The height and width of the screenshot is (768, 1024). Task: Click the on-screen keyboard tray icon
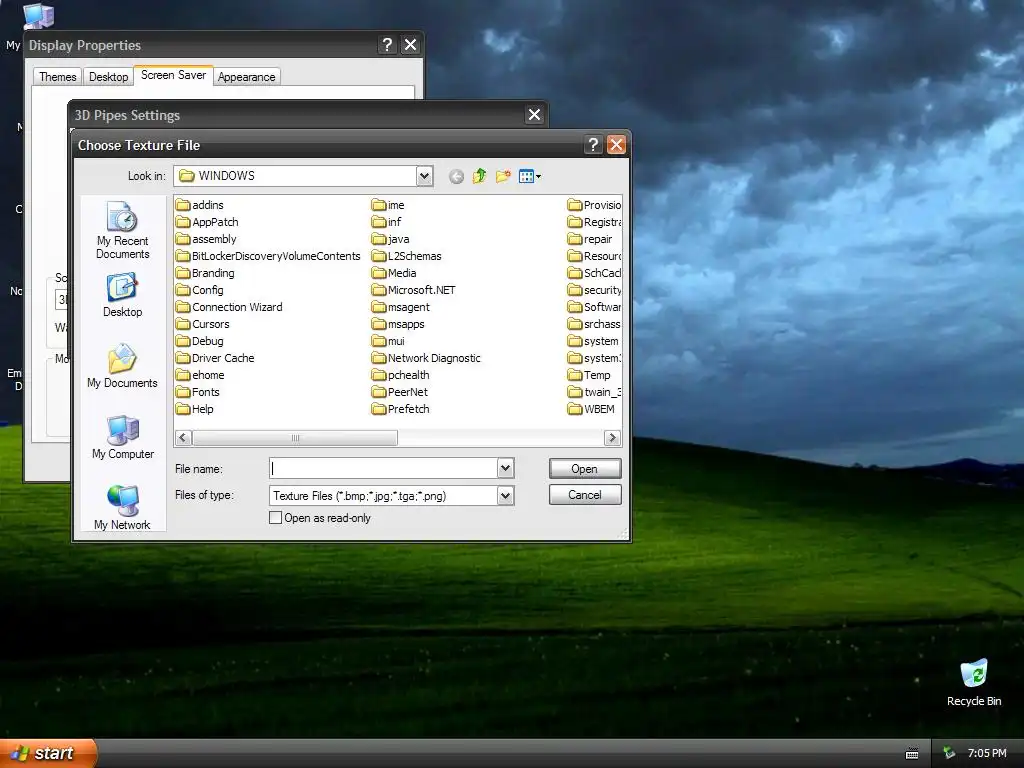(912, 754)
